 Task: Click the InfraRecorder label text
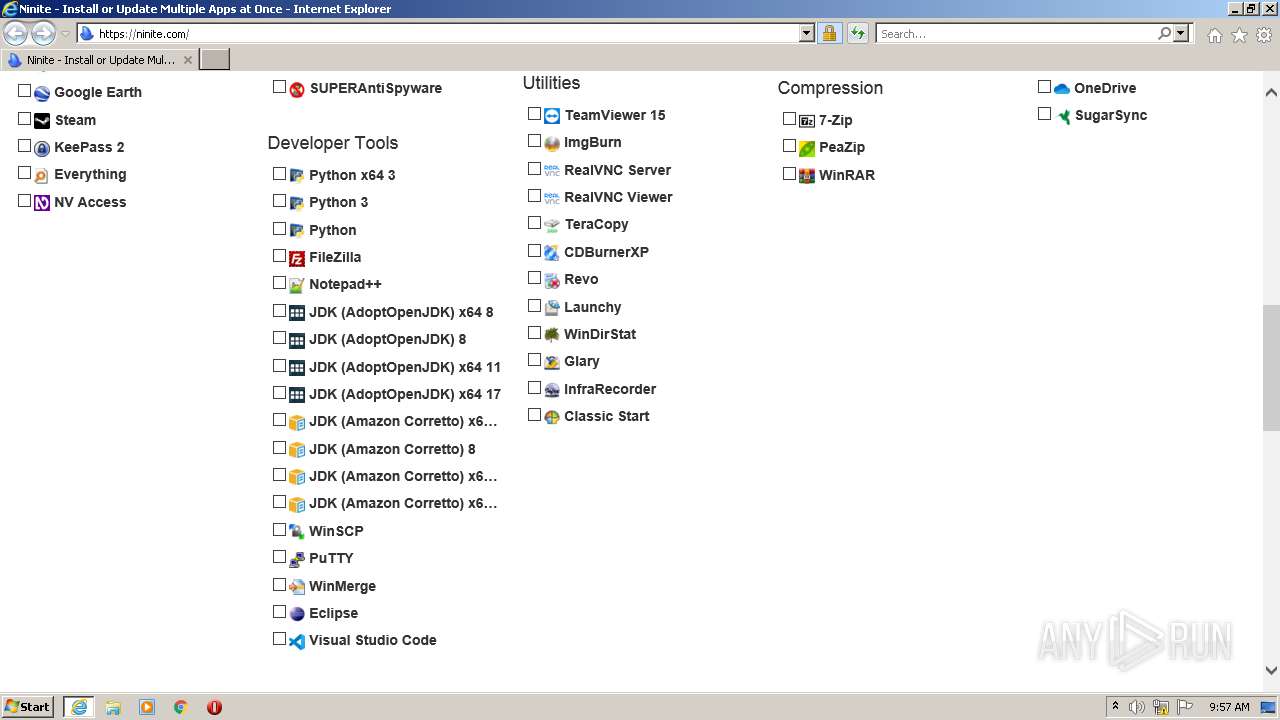click(610, 389)
